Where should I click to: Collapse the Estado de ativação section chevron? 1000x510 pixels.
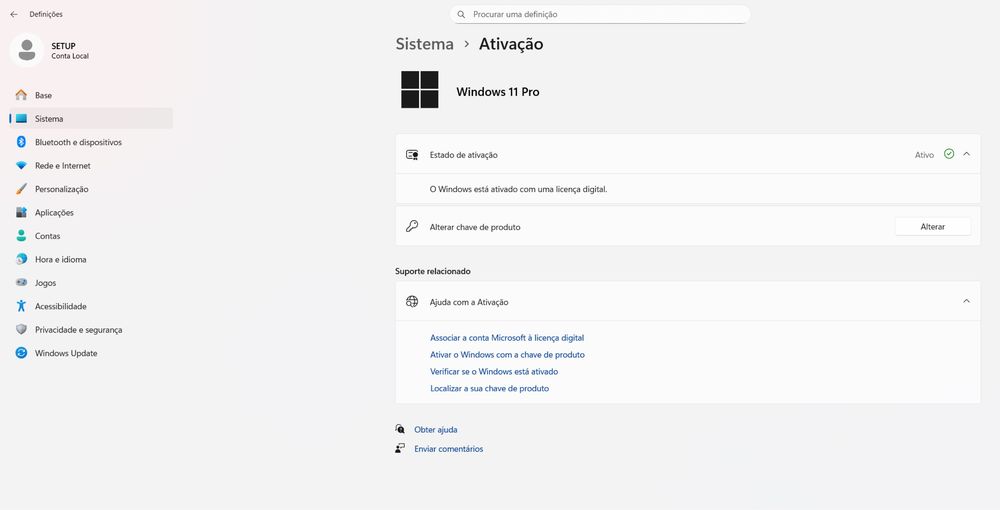[x=967, y=154]
